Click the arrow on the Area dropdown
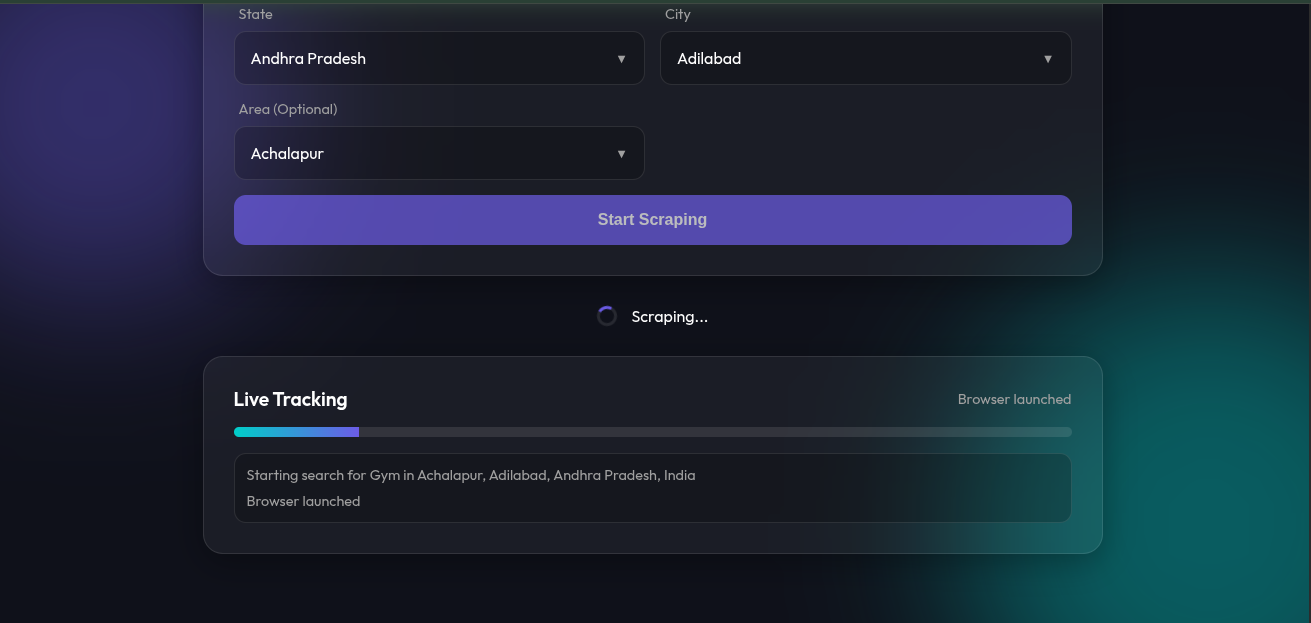The image size is (1311, 623). pos(621,154)
